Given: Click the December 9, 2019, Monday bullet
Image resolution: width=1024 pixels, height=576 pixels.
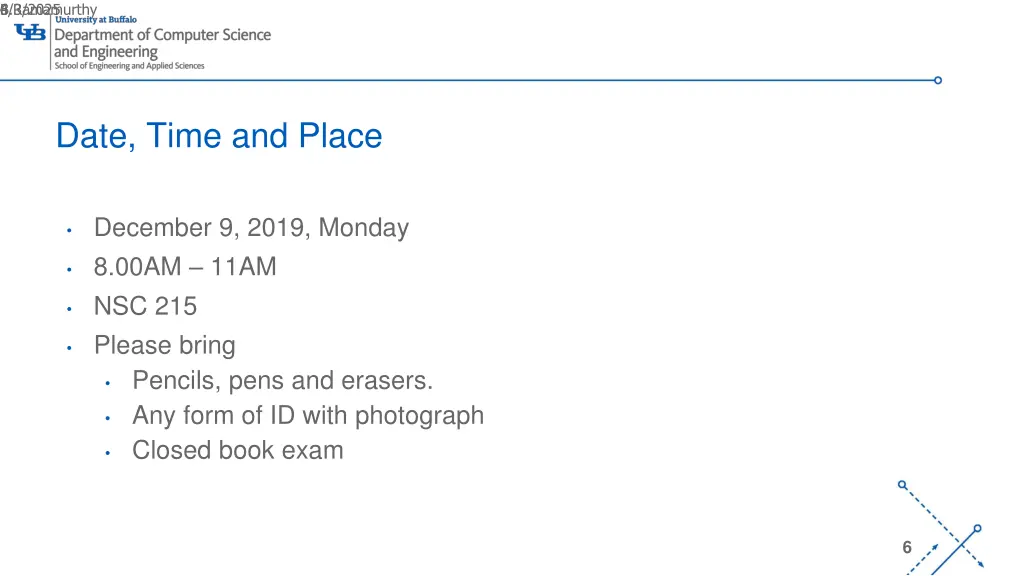Looking at the screenshot, I should [x=251, y=228].
